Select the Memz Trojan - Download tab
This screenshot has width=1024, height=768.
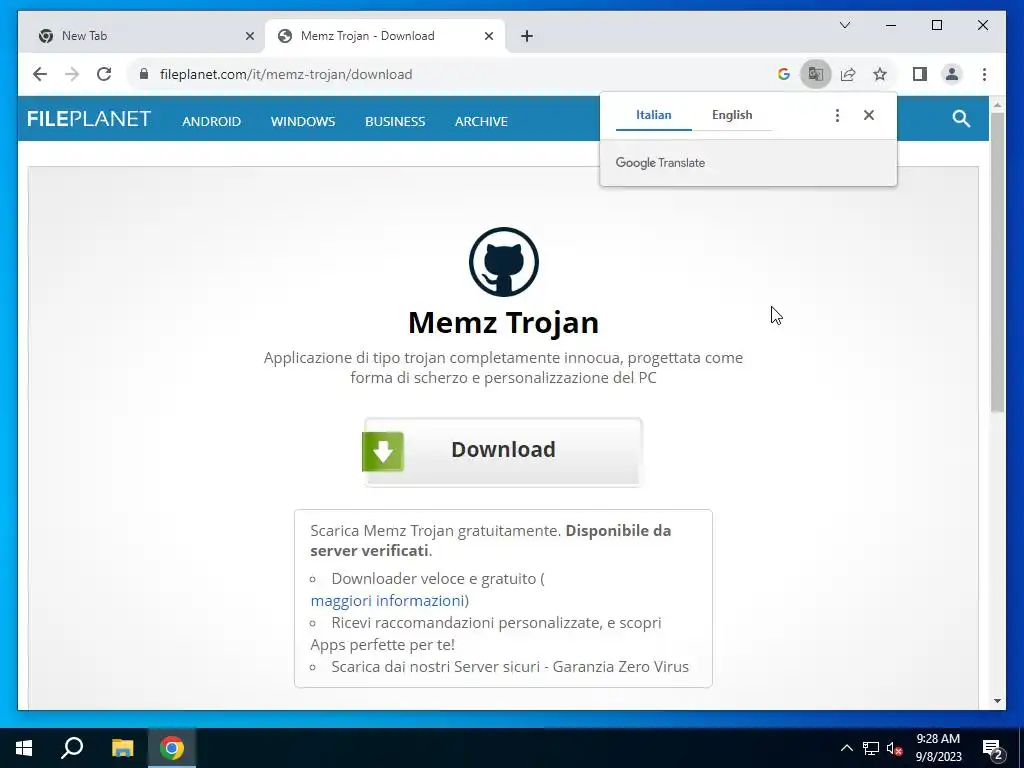click(385, 36)
